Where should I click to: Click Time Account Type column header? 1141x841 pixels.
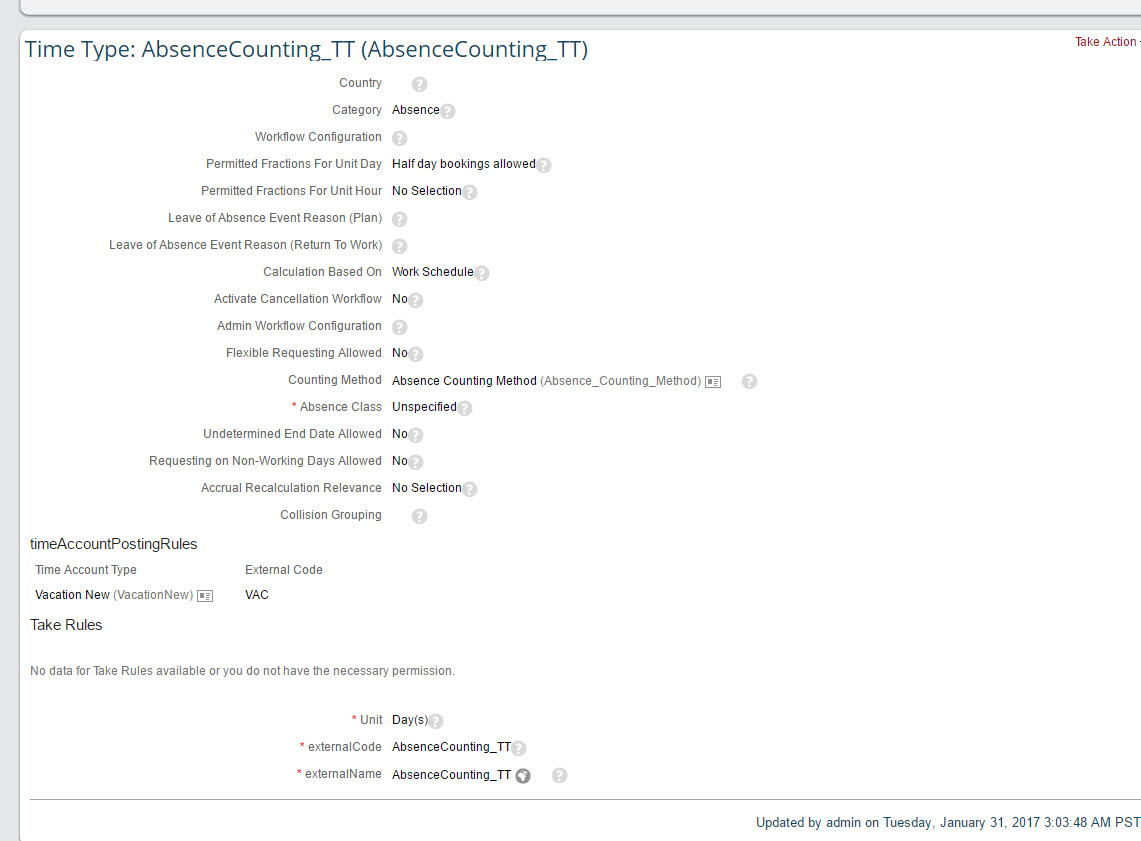click(86, 570)
